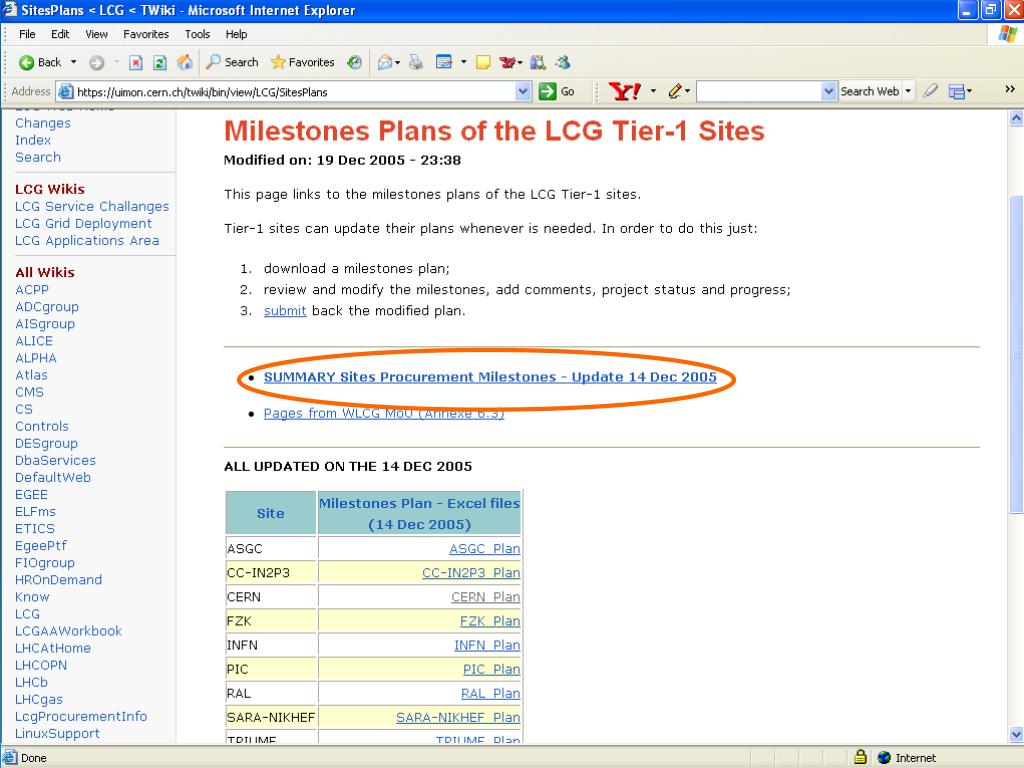This screenshot has height=768, width=1024.
Task: Open the Search toolbar button
Action: [232, 62]
